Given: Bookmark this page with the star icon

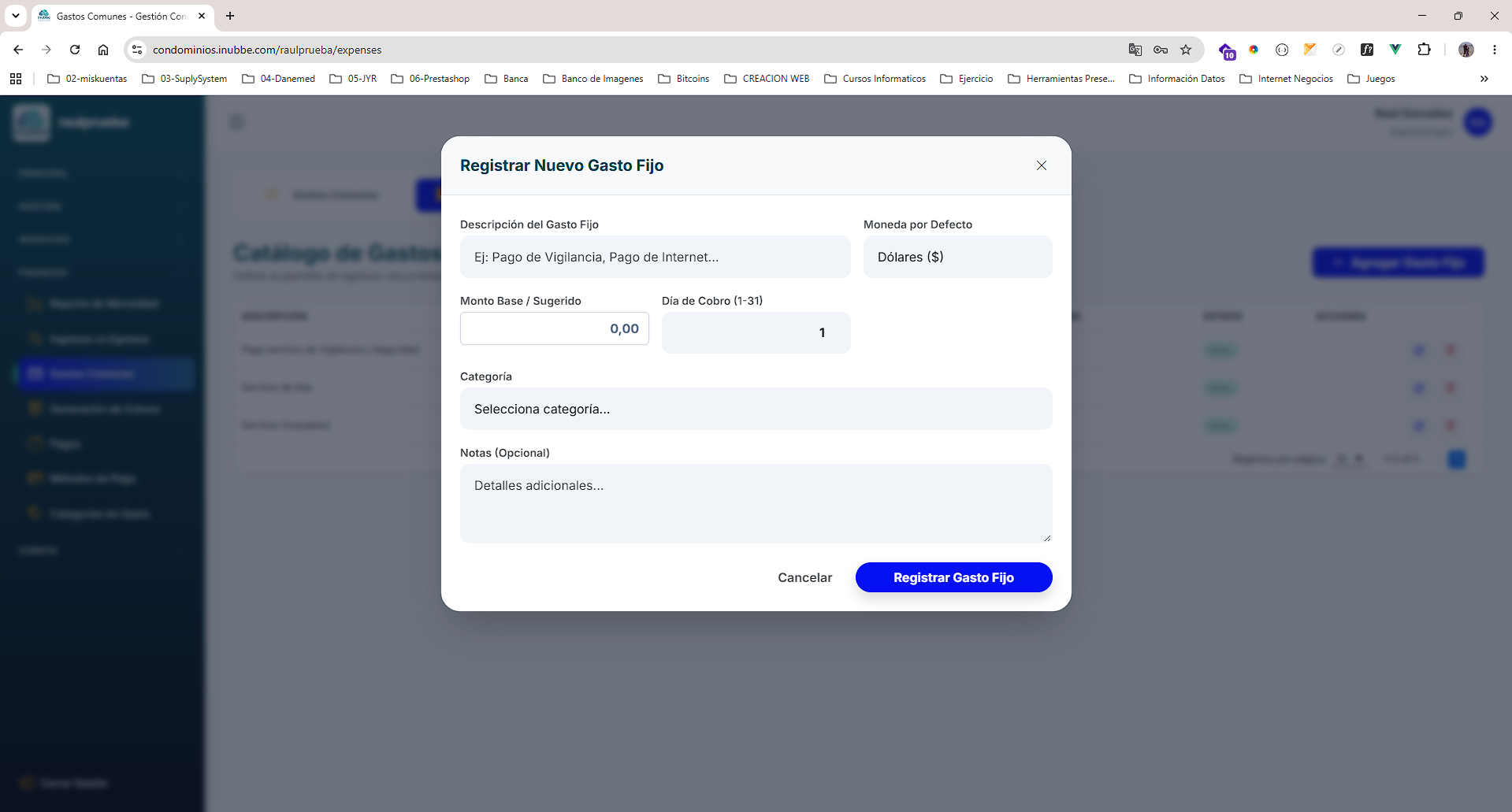Looking at the screenshot, I should [1186, 50].
